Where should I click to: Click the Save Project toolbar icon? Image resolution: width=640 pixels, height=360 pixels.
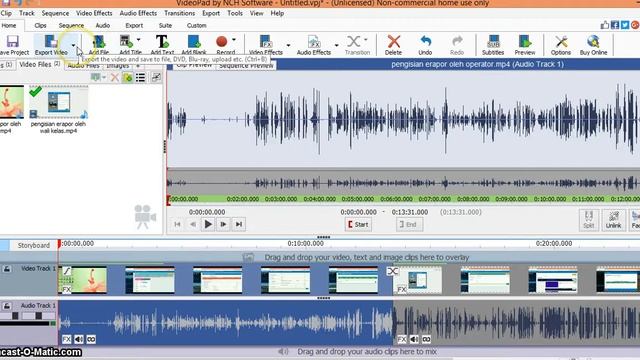click(12, 42)
